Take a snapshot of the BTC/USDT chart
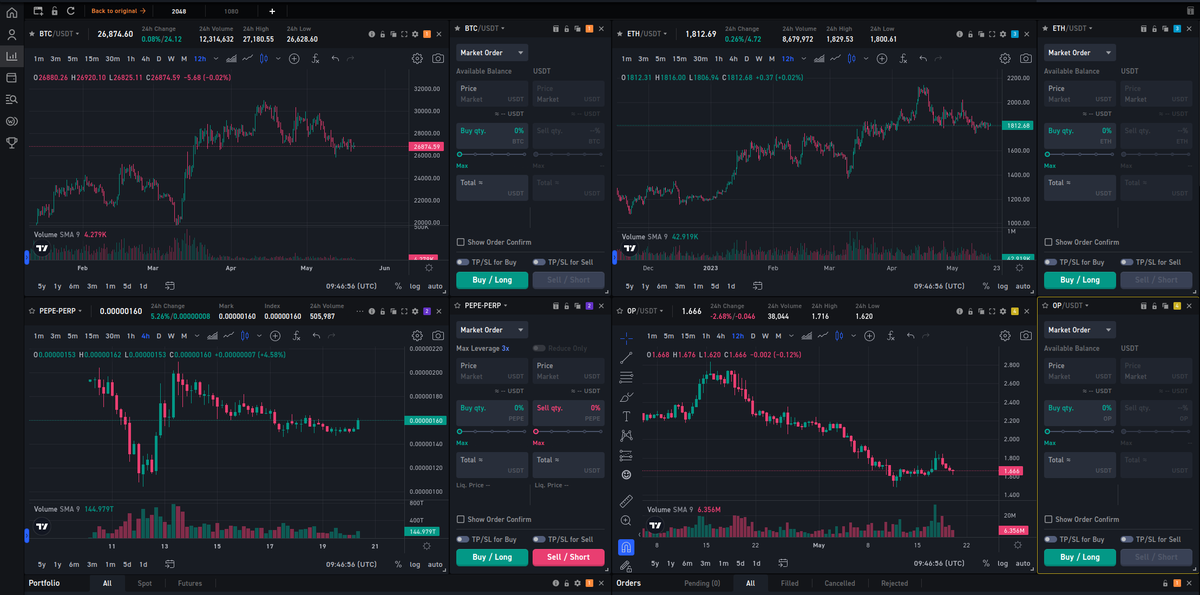 pos(438,59)
